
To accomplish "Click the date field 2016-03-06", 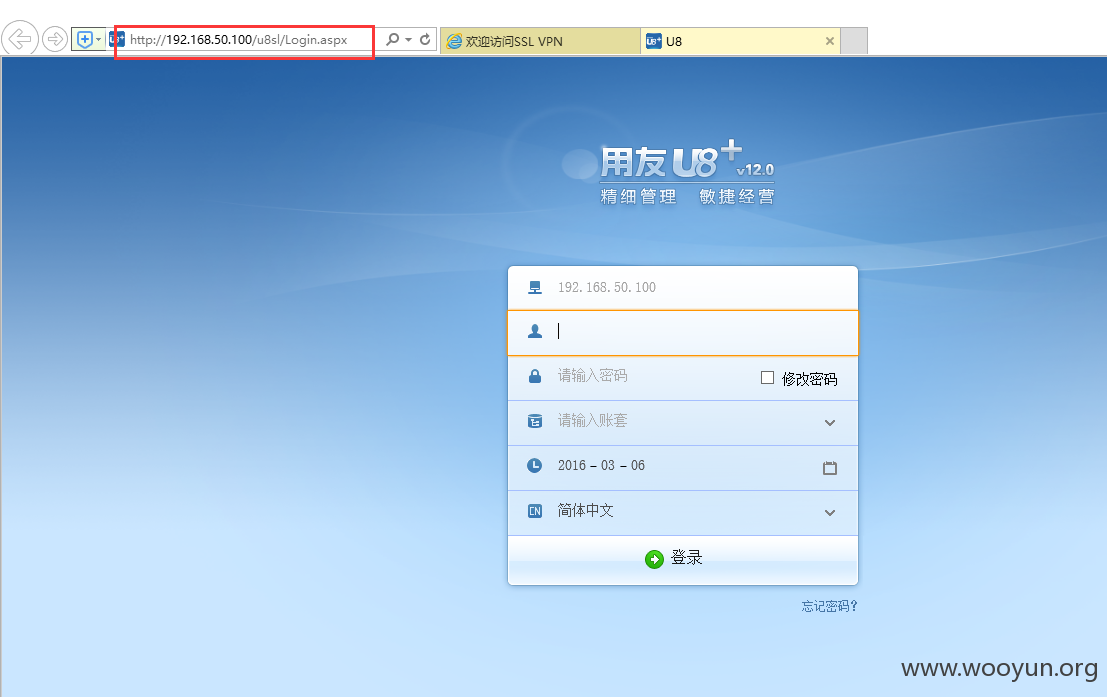I will 683,467.
